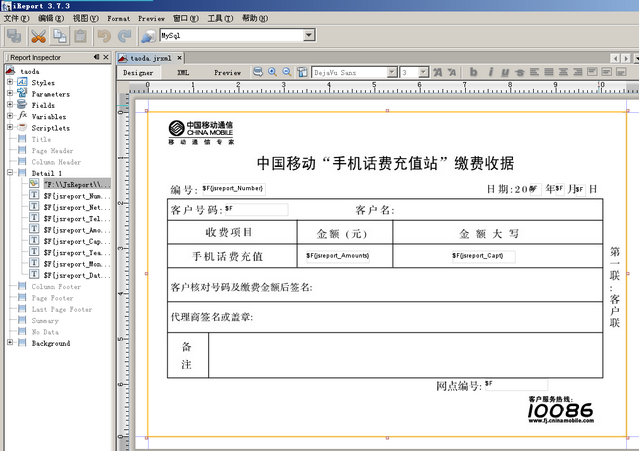Viewport: 639px width, 451px height.
Task: Select the taoda.jrxml document tab
Action: click(x=150, y=58)
